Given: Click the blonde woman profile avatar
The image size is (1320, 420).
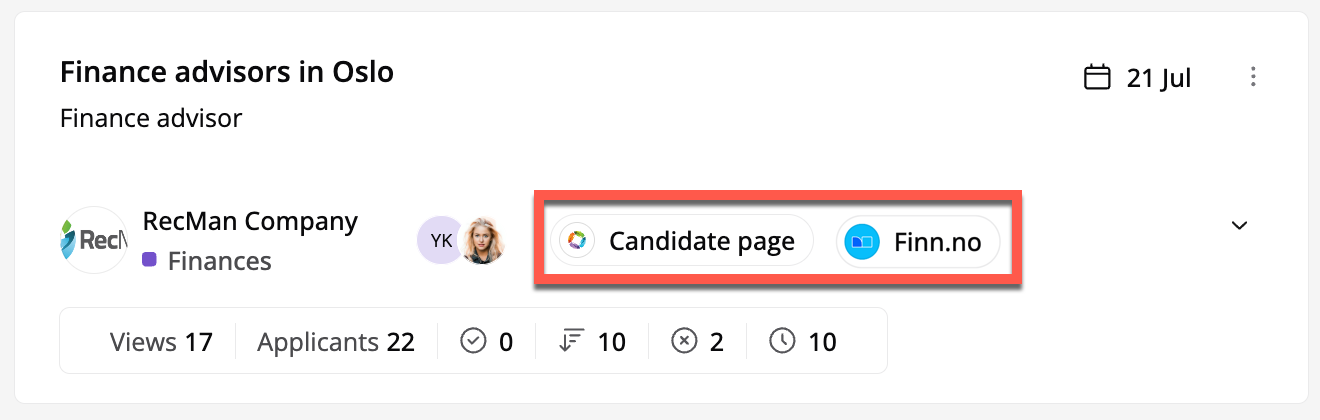Looking at the screenshot, I should [482, 240].
